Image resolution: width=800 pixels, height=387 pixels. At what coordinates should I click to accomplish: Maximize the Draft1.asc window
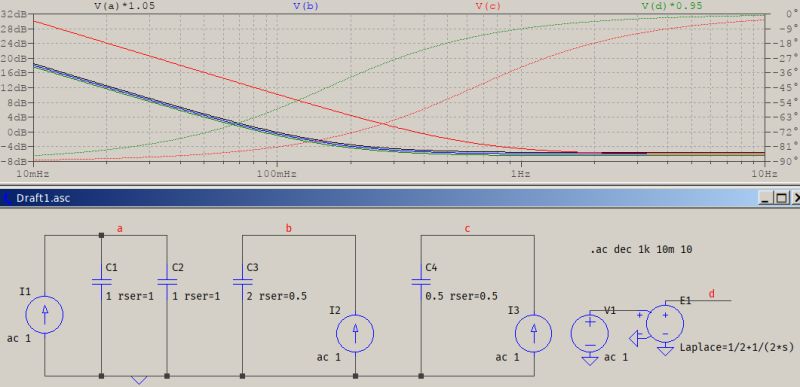point(781,198)
